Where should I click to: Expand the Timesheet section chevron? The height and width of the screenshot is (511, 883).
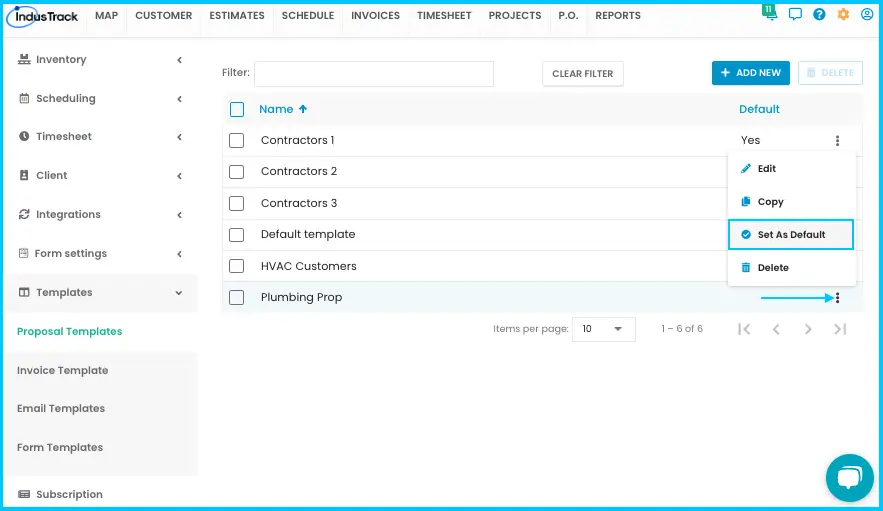180,137
